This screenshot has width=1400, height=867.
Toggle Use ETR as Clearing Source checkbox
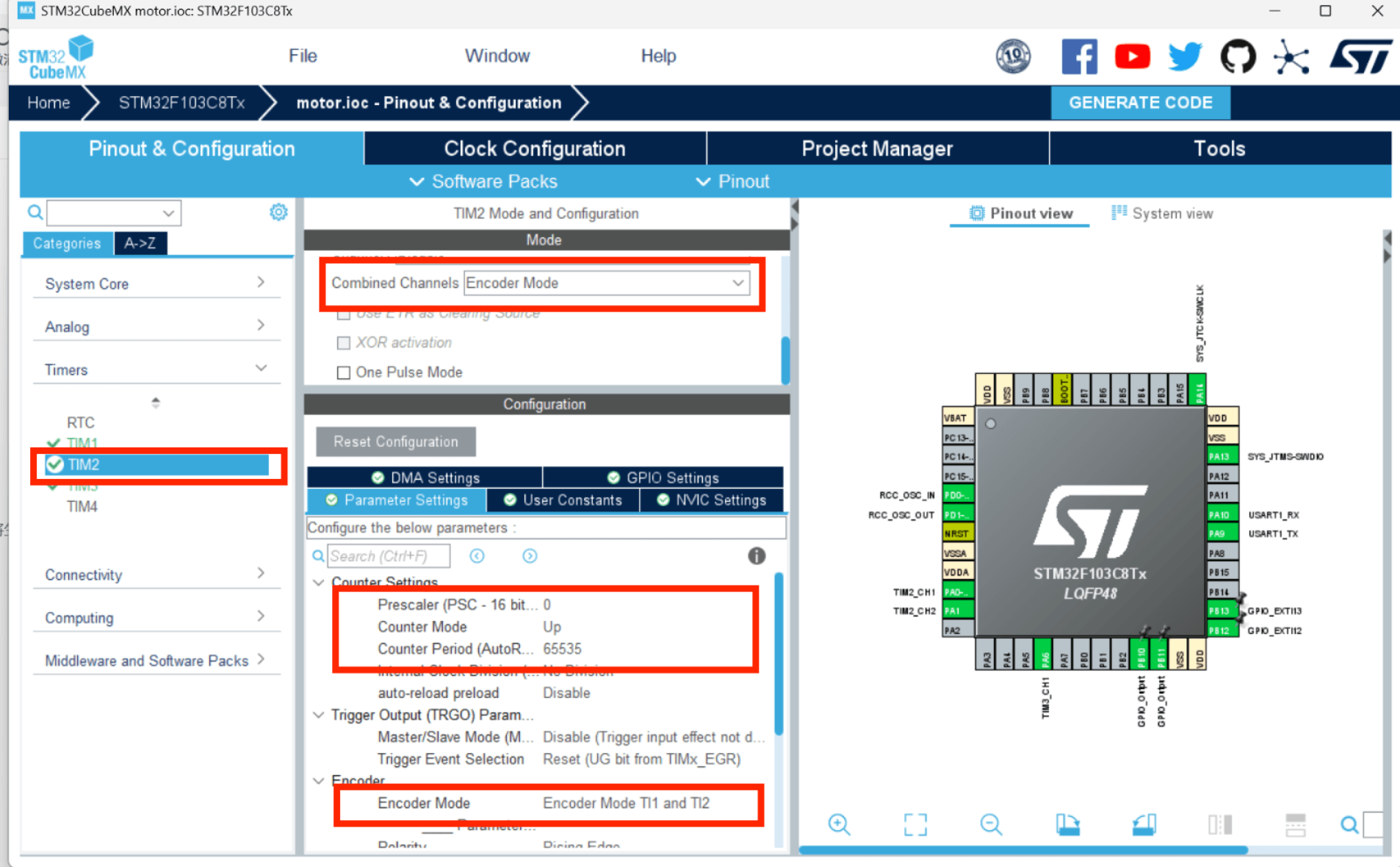(343, 314)
